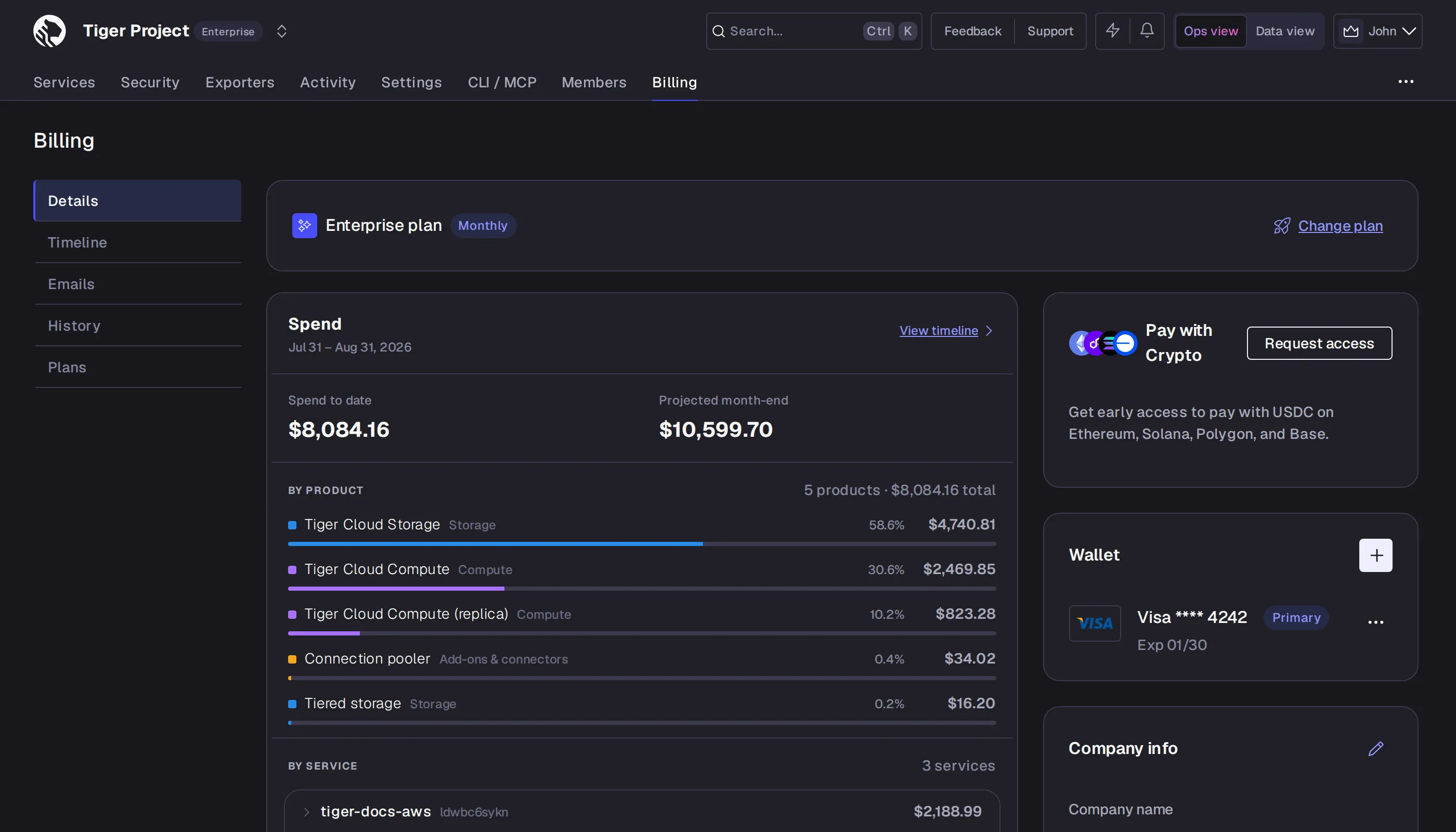Click the rocket icon beside Change plan
This screenshot has height=832, width=1456.
1282,226
